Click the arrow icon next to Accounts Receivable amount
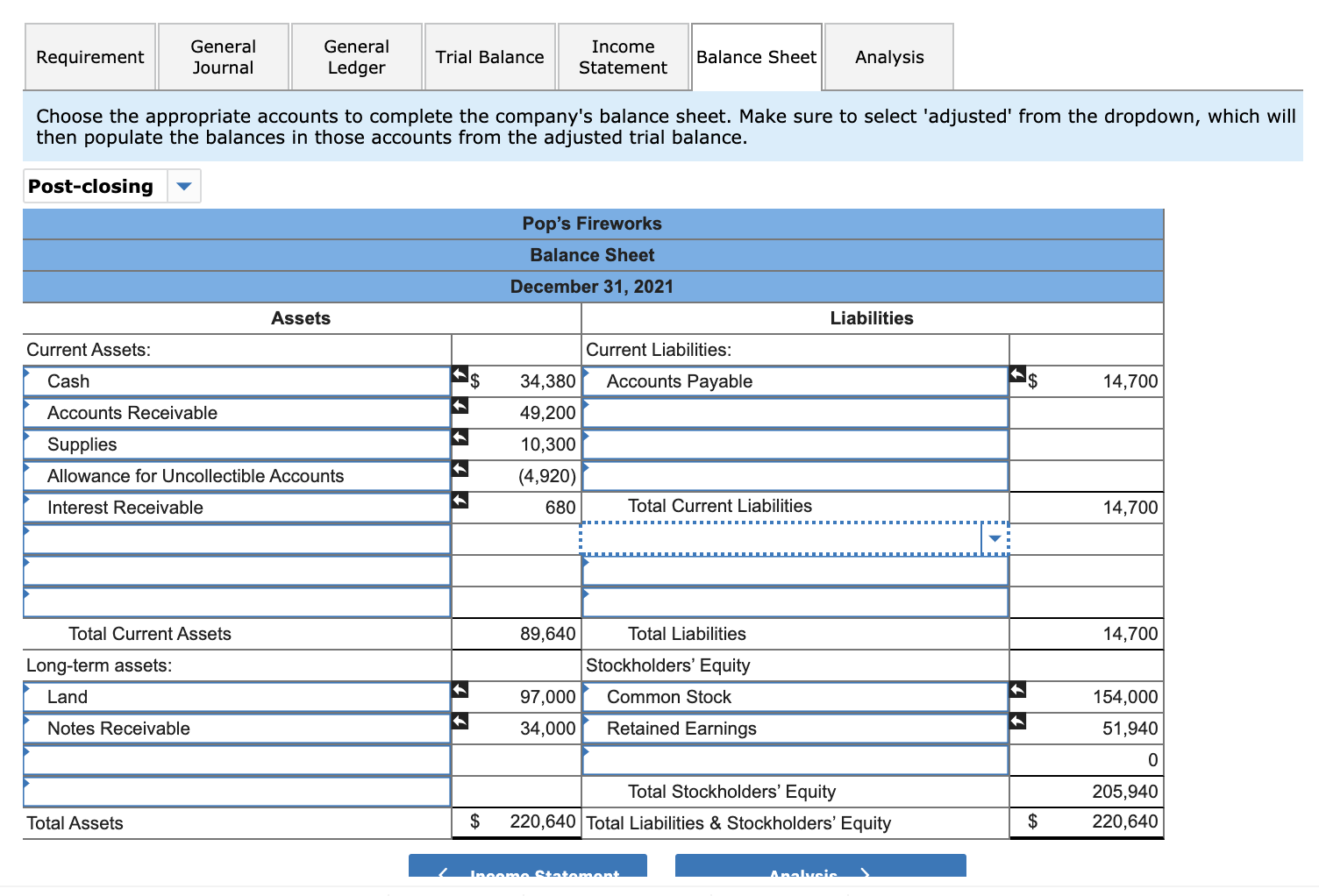Viewport: 1319px width, 896px height. click(460, 407)
